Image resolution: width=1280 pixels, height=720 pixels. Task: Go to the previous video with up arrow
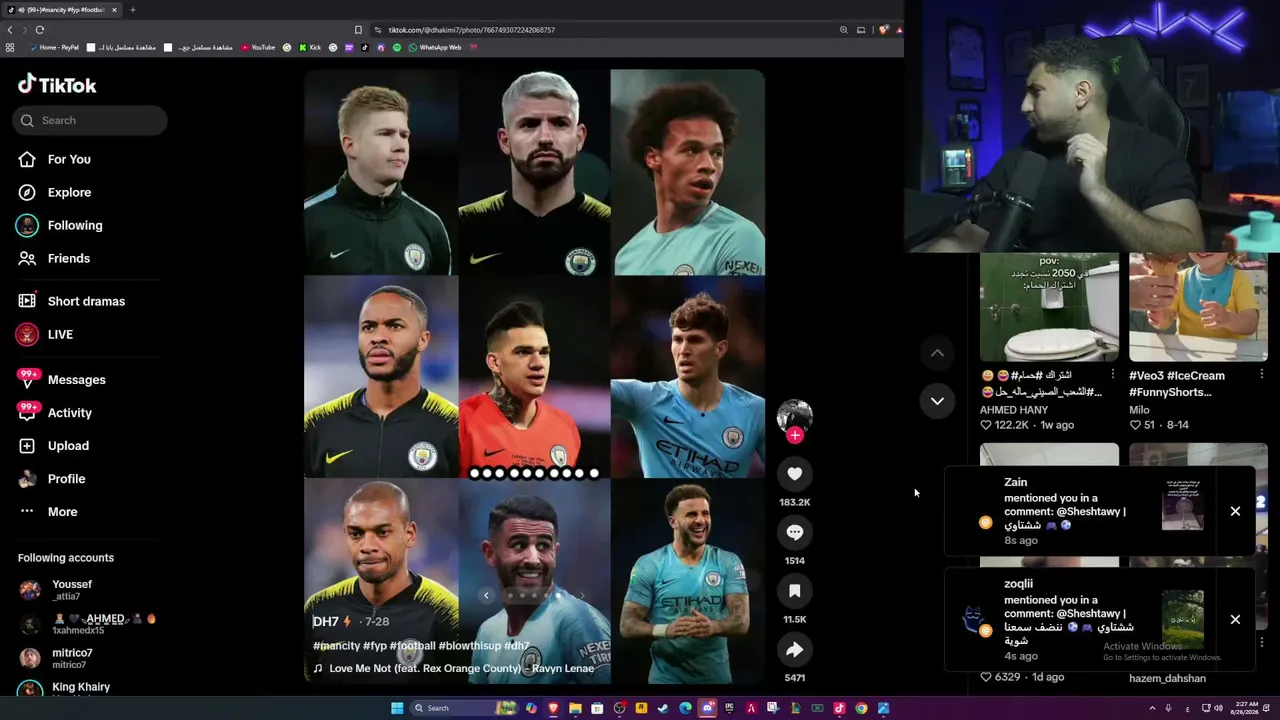[937, 353]
